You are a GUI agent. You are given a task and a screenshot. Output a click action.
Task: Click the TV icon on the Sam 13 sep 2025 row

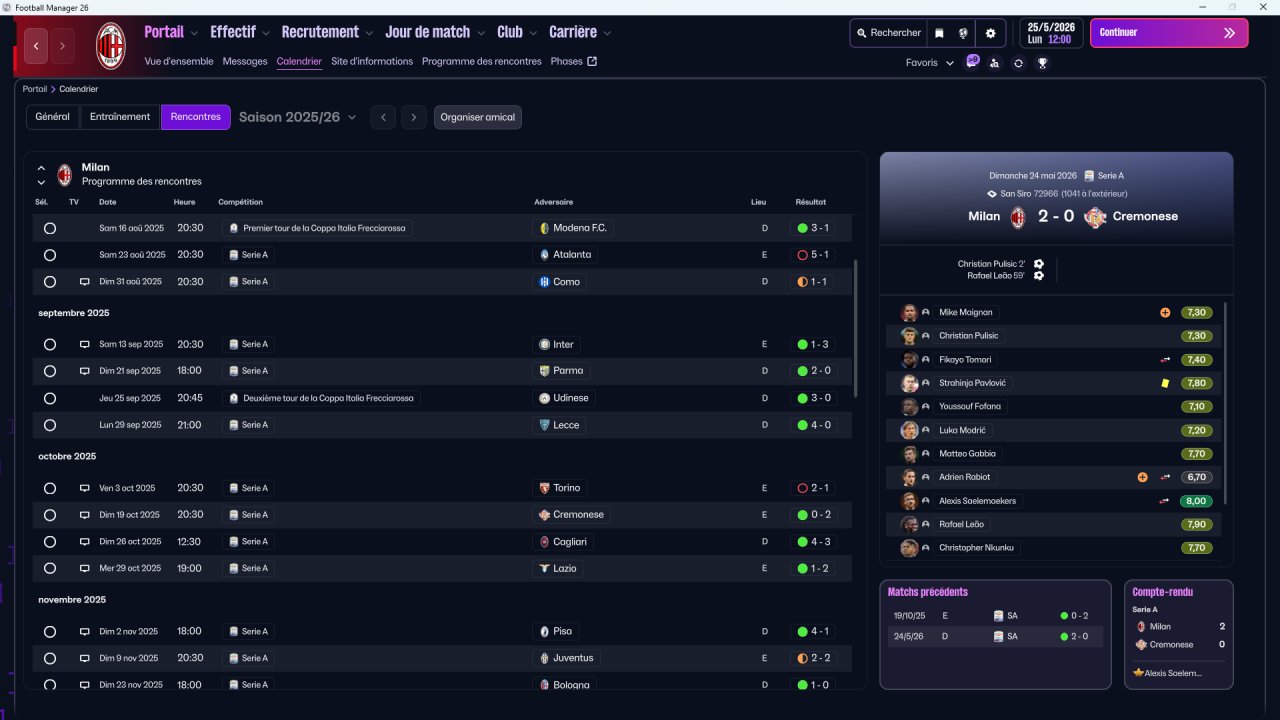85,345
